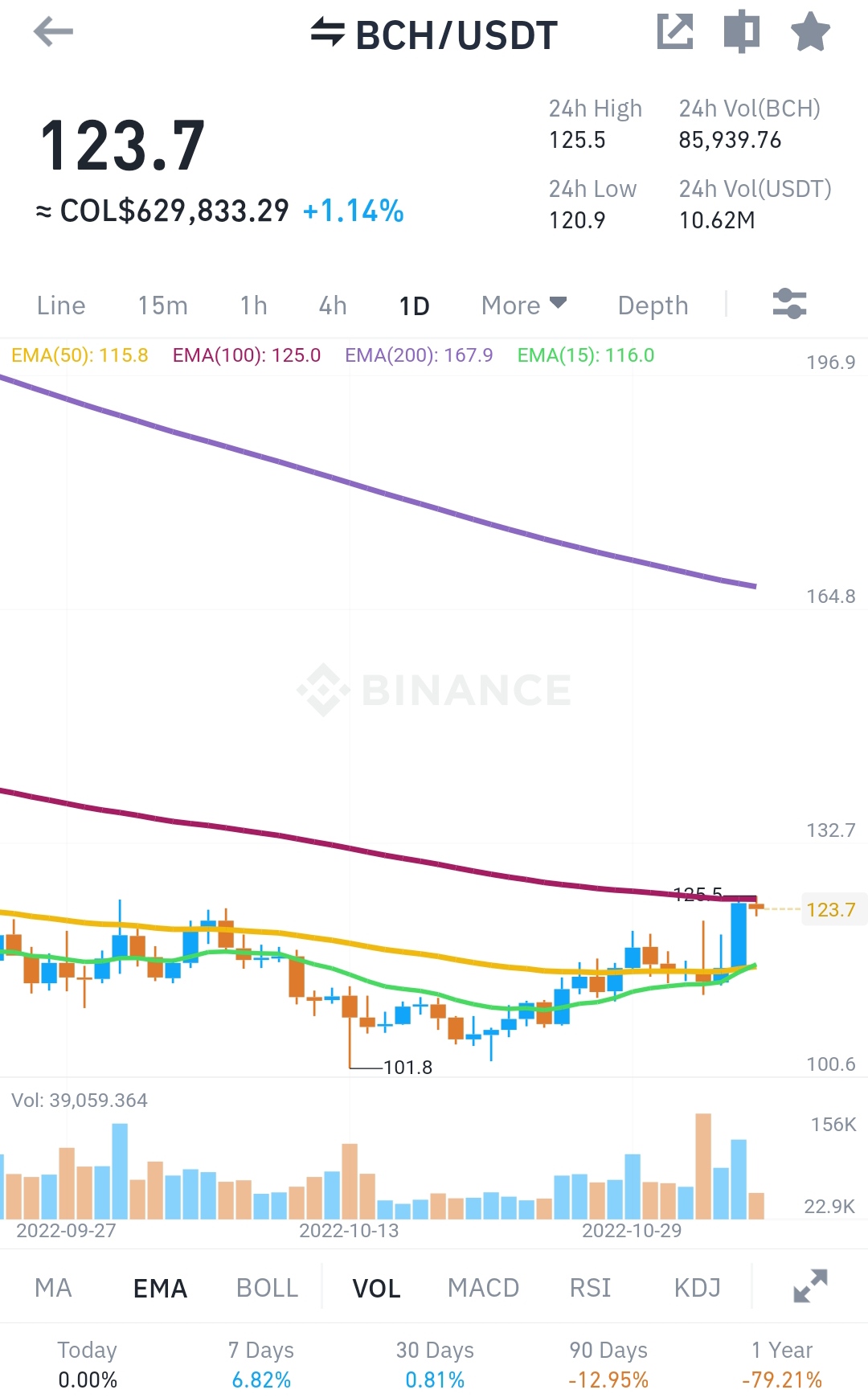Enable the KDJ sub-indicator
868x1398 pixels.
click(x=697, y=1288)
